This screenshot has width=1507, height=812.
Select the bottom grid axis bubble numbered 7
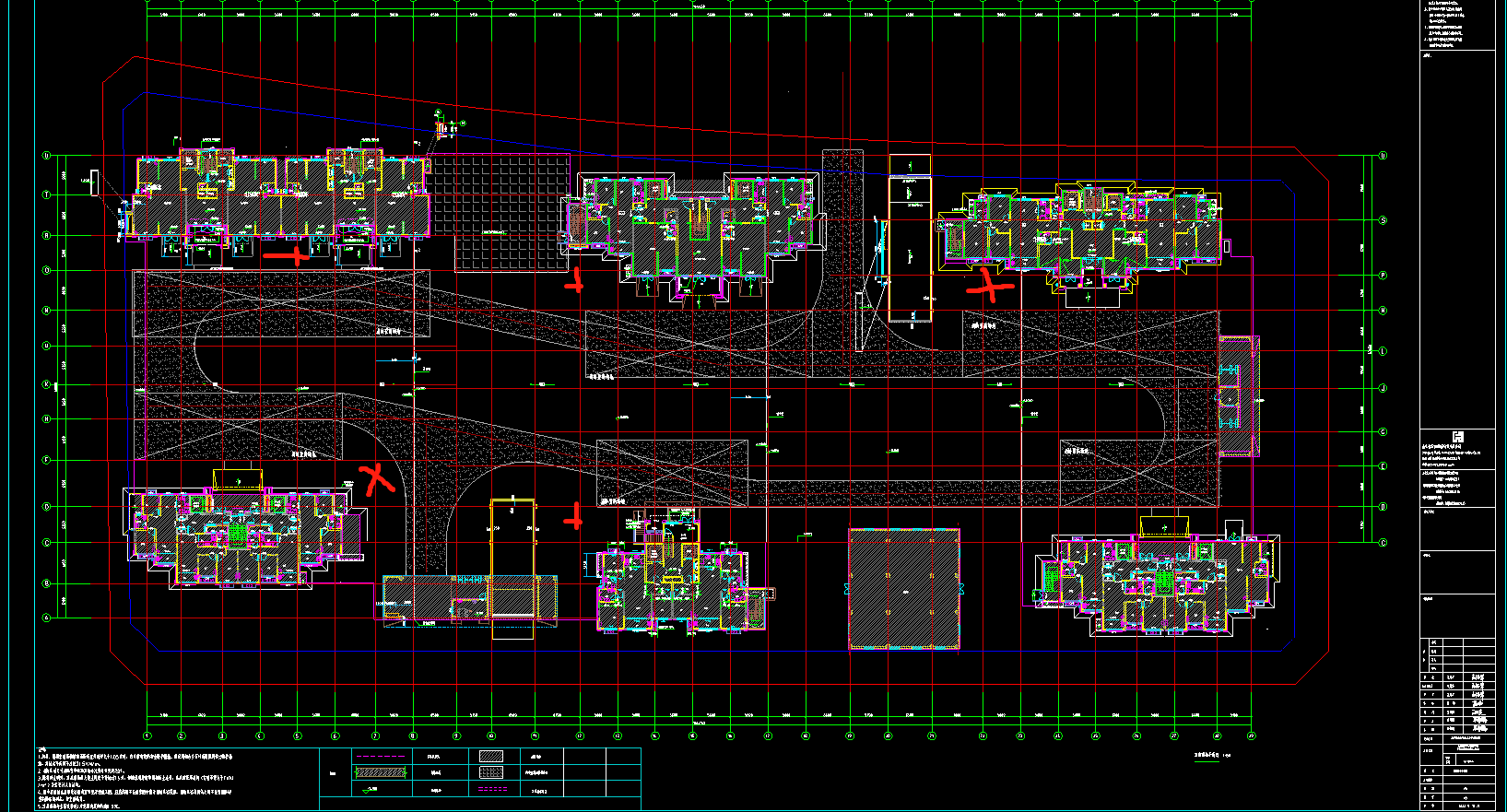coord(375,736)
